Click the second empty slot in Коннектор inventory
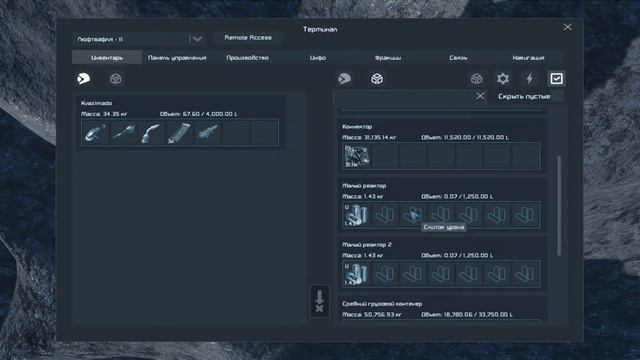 pyautogui.click(x=384, y=156)
